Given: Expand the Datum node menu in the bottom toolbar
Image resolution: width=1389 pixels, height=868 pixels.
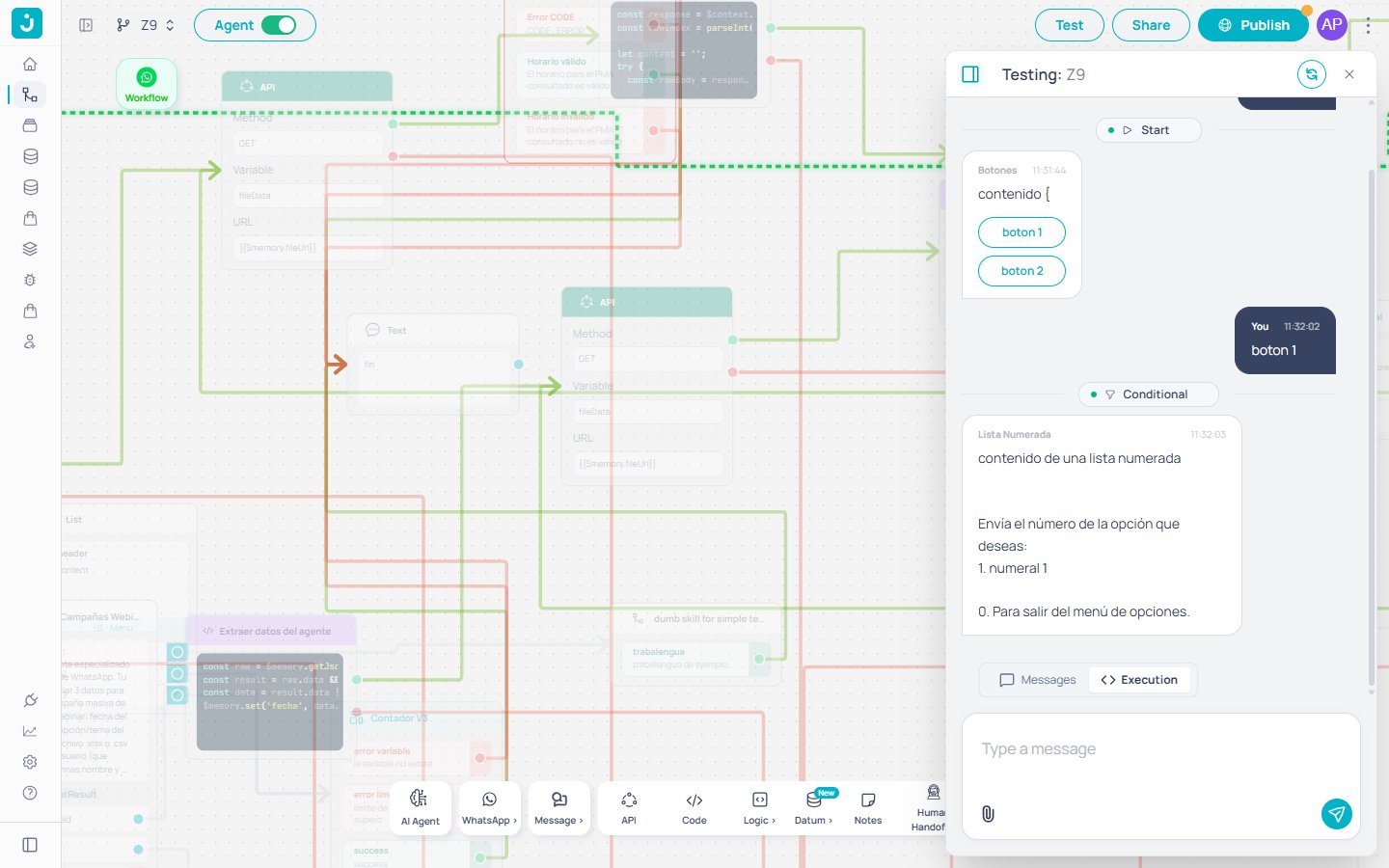Looking at the screenshot, I should pos(813,808).
